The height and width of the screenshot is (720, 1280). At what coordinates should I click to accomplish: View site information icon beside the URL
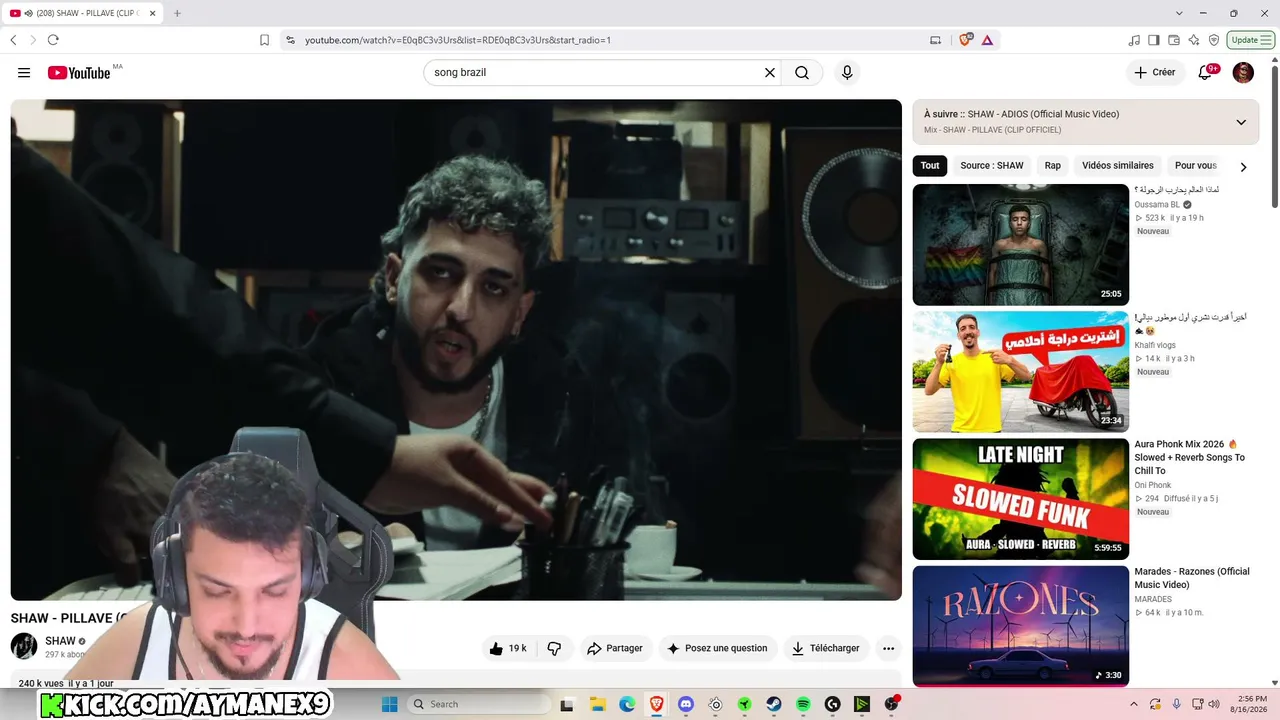click(290, 40)
